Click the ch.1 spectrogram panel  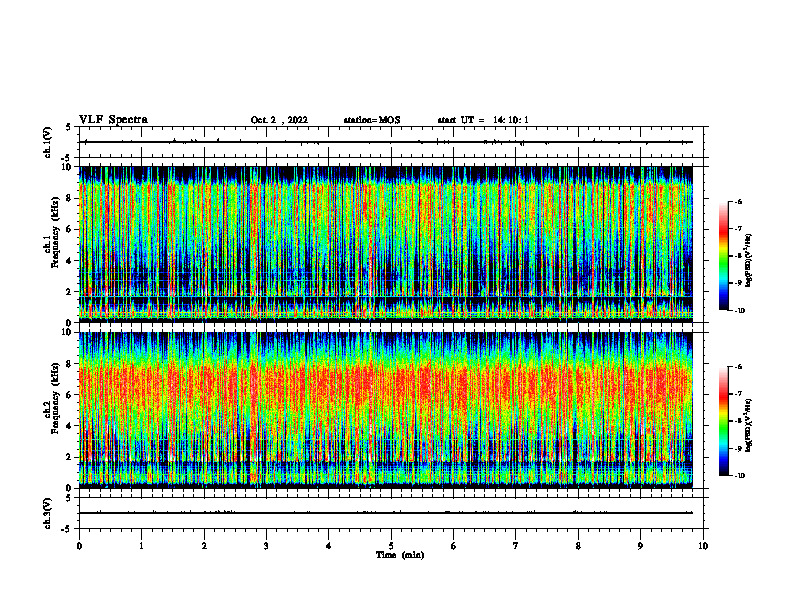(386, 244)
